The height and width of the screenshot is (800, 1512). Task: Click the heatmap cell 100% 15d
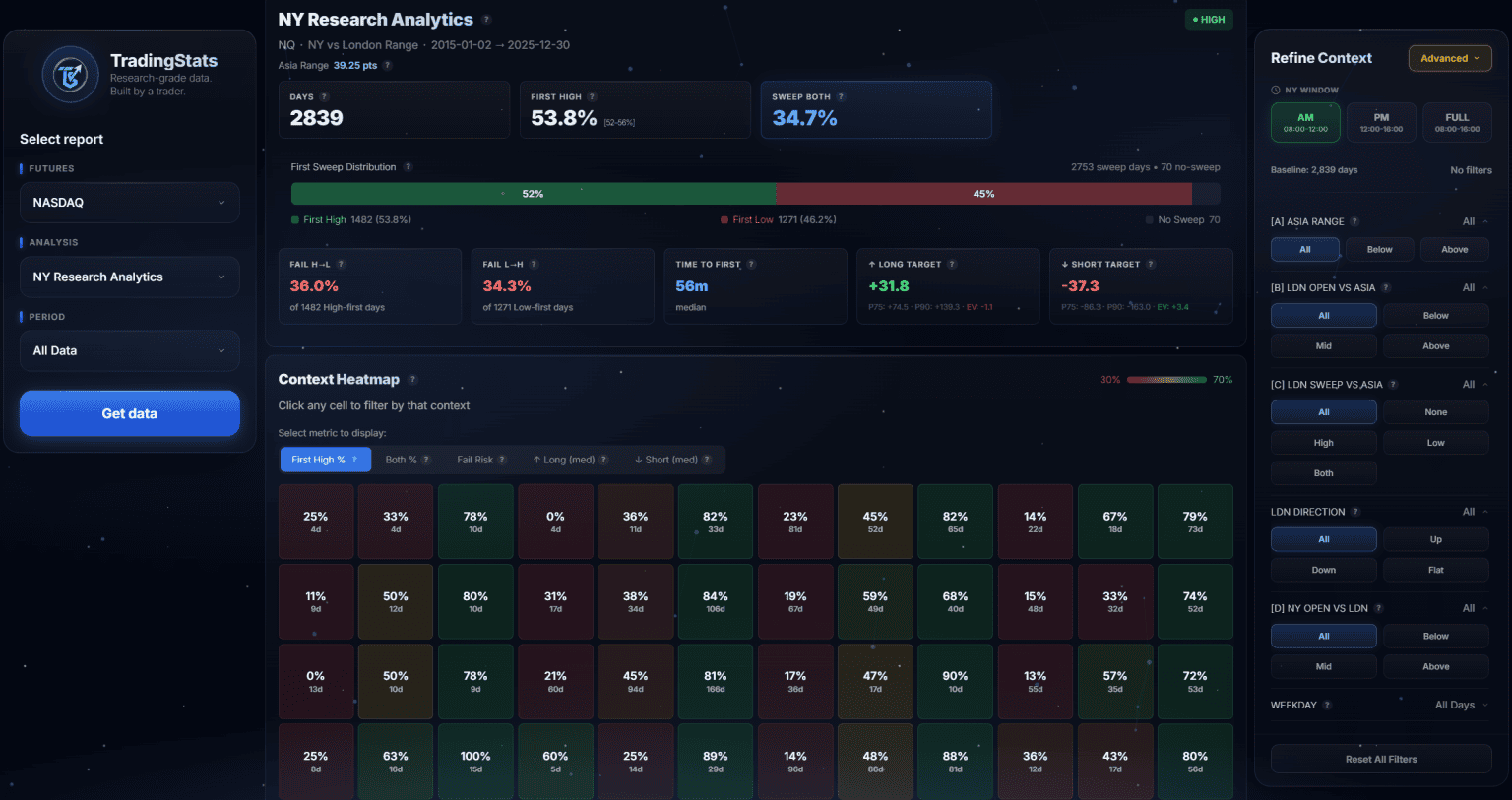pos(475,762)
